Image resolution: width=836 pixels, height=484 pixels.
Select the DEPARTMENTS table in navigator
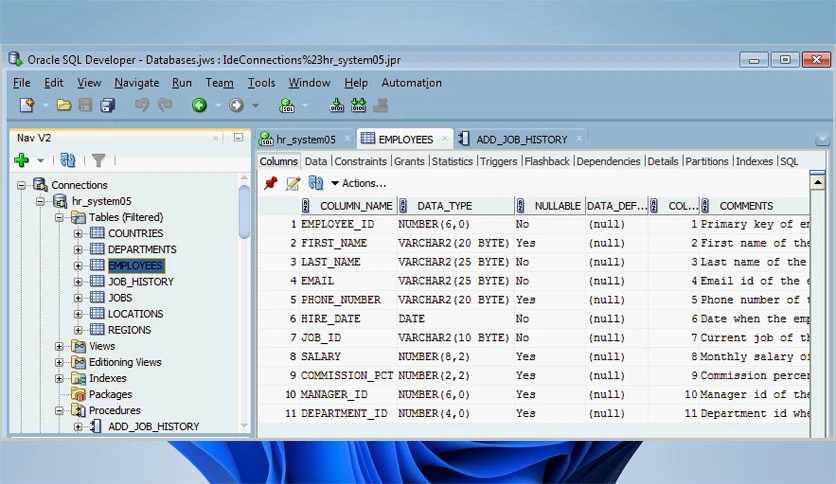(142, 249)
